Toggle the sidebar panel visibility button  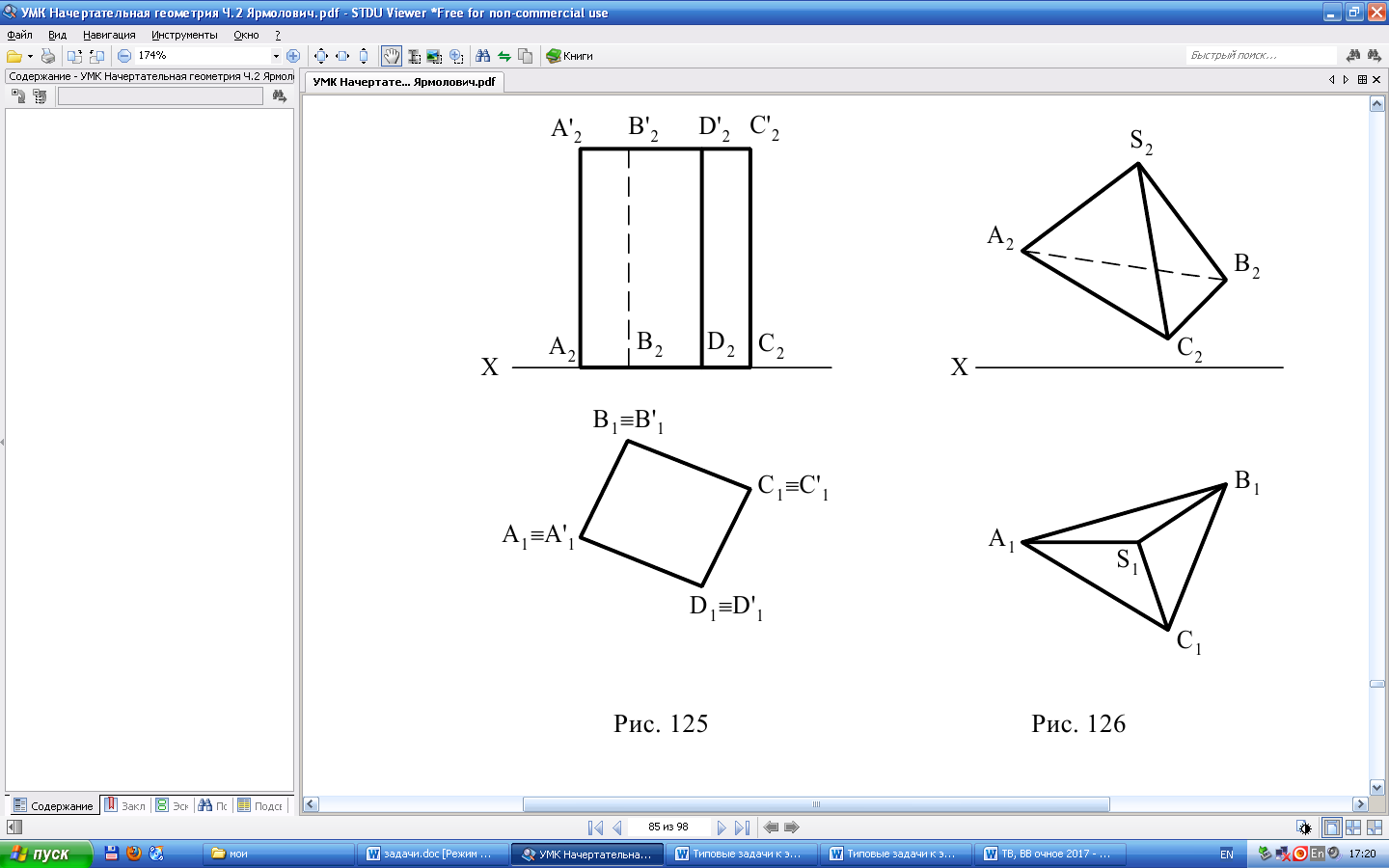coord(14,827)
